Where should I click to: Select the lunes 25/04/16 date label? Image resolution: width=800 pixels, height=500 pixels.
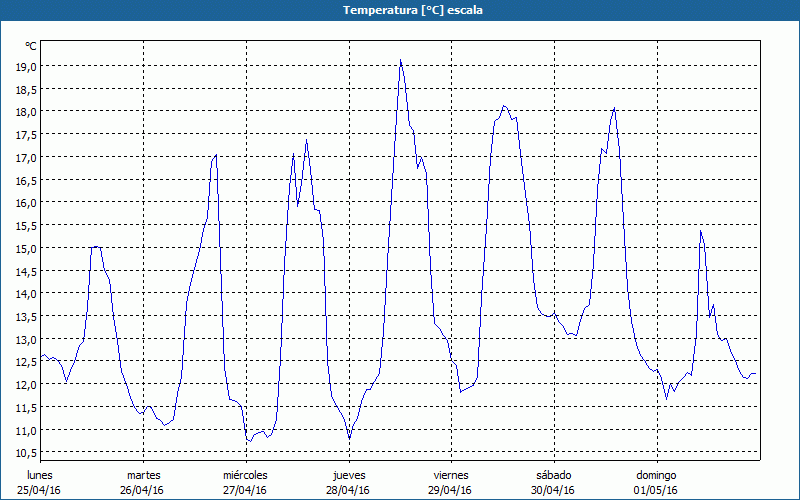pos(39,483)
